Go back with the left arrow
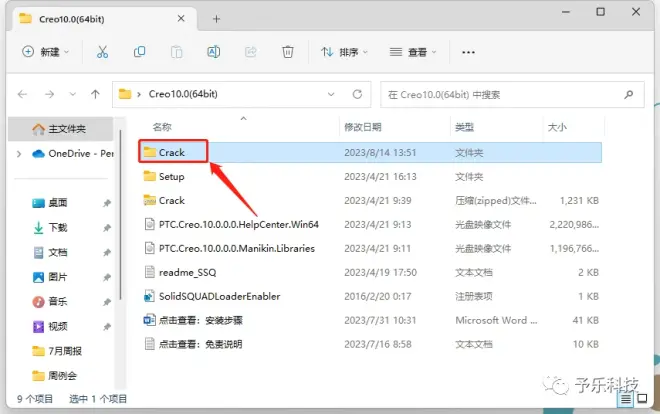This screenshot has height=414, width=660. tap(22, 94)
